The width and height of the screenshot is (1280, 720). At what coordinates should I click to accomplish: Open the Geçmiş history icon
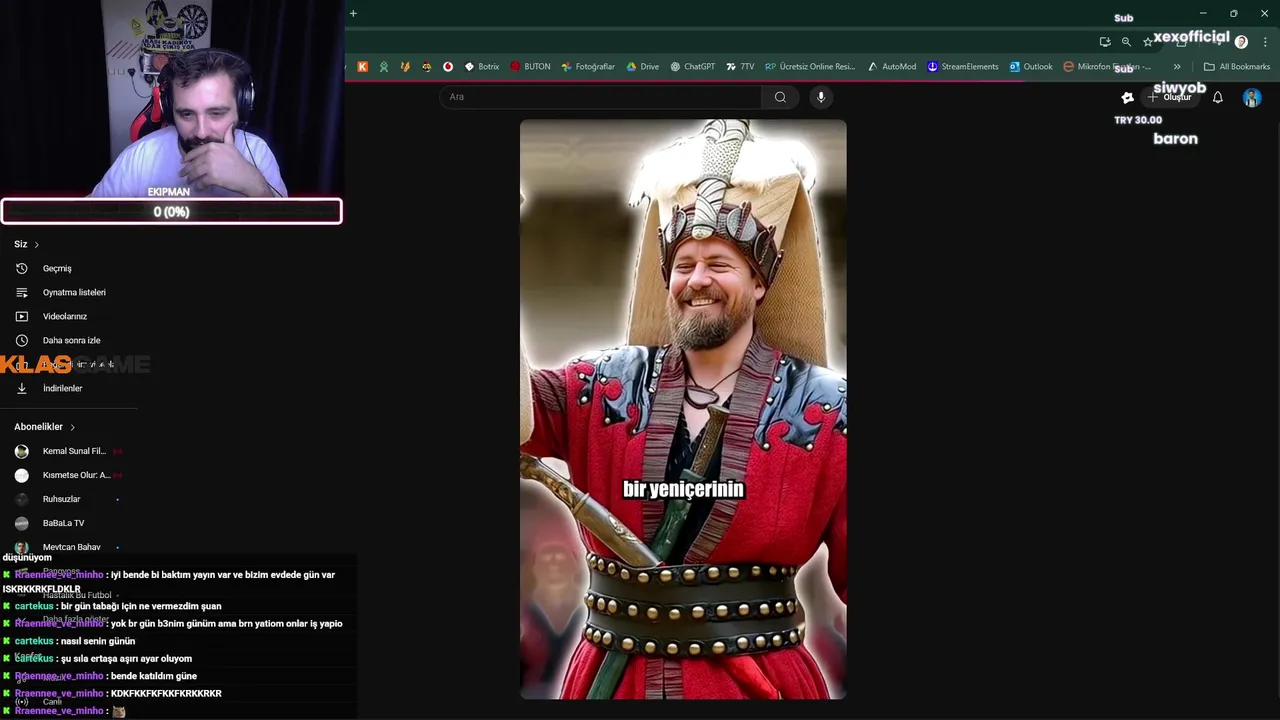click(22, 268)
